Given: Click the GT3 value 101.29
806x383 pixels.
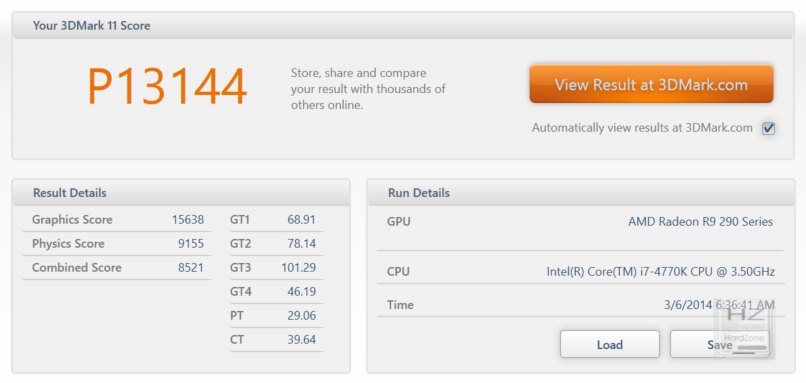Looking at the screenshot, I should pos(299,268).
